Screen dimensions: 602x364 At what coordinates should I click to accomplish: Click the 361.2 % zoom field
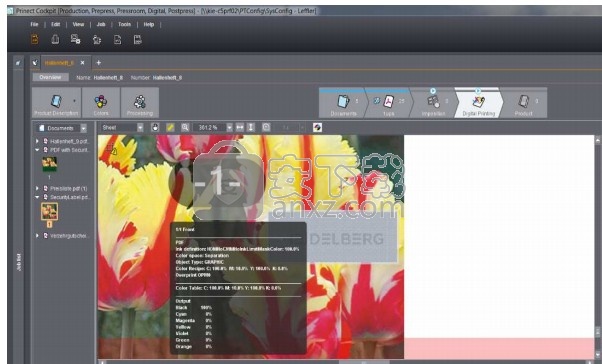point(209,127)
